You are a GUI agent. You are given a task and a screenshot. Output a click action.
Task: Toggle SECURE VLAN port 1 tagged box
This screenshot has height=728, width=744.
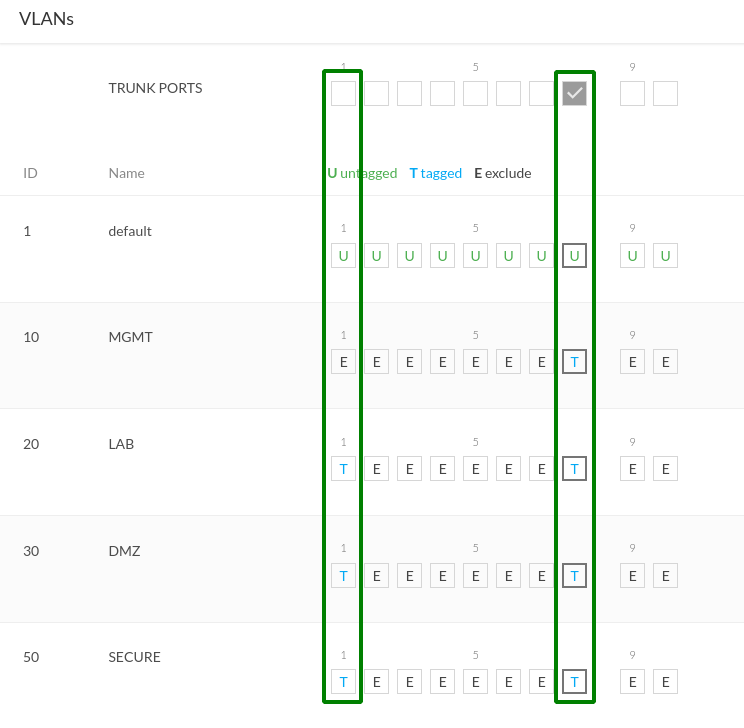click(343, 682)
